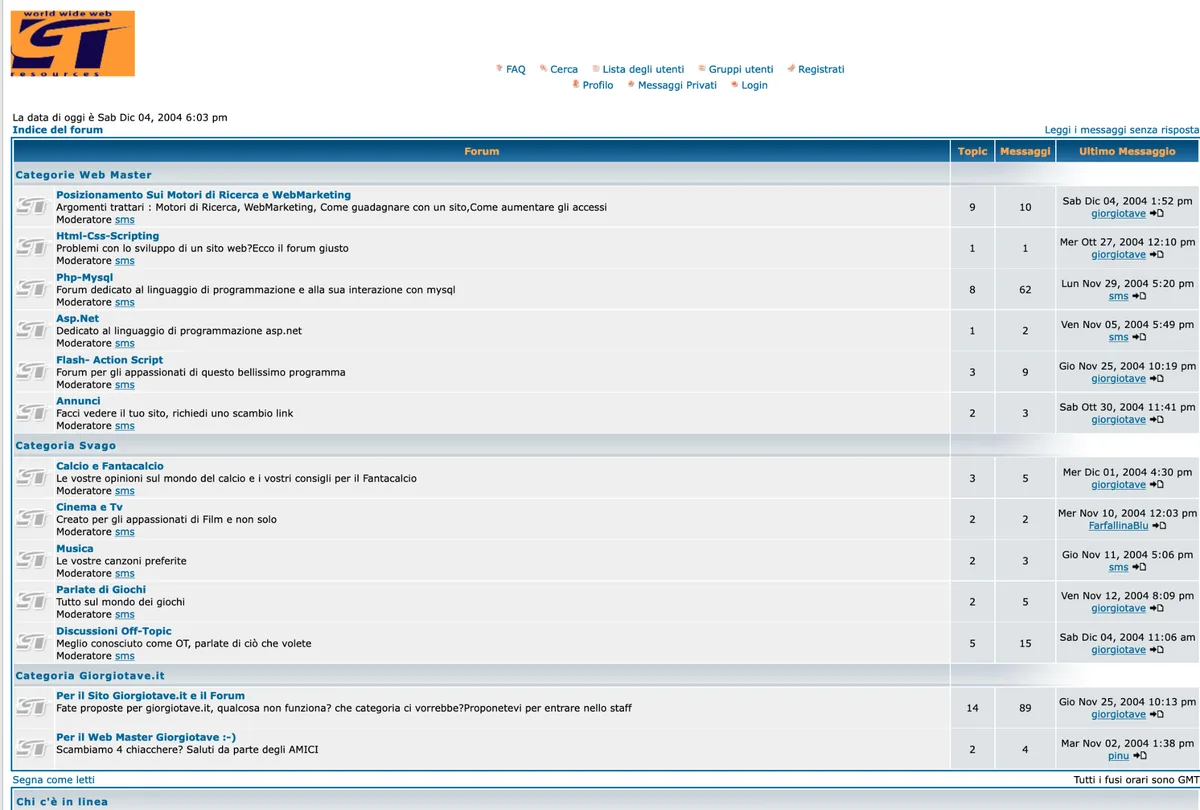This screenshot has width=1200, height=810.
Task: Open Categoria Svago category
Action: [66, 446]
